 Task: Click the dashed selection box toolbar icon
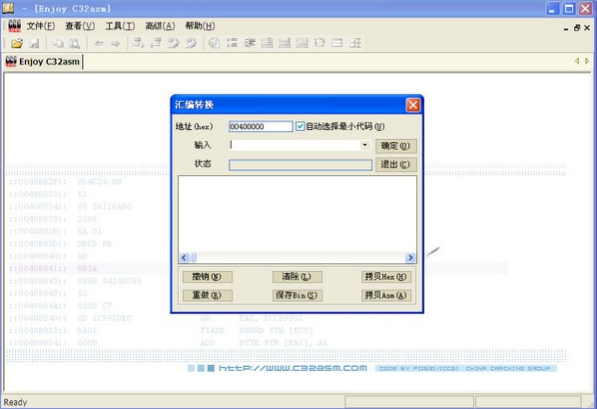320,43
